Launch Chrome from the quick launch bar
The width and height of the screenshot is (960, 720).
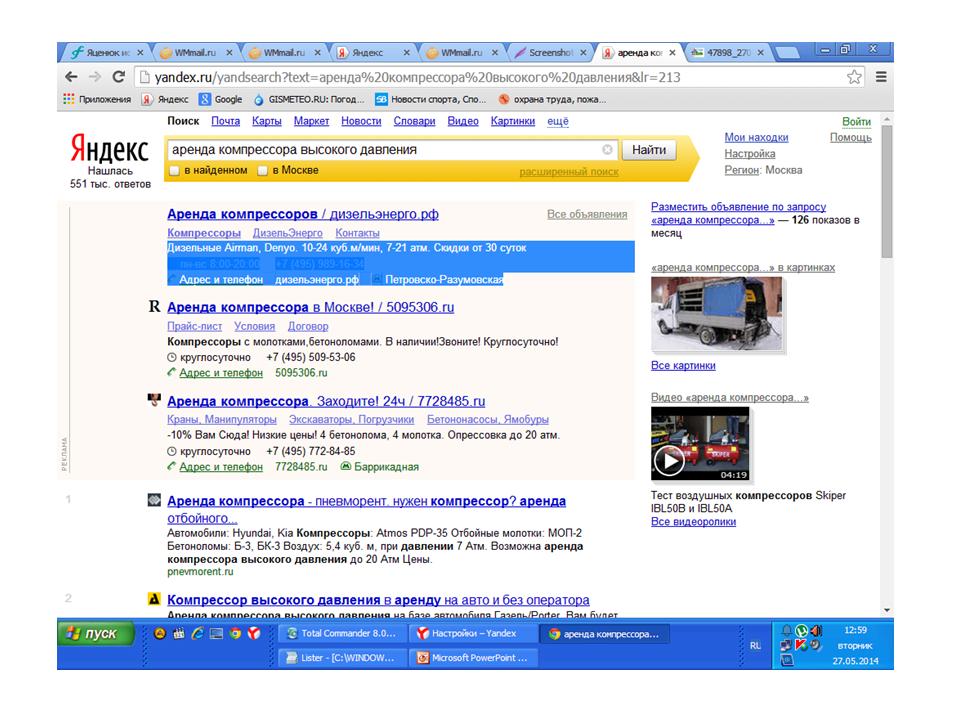235,634
